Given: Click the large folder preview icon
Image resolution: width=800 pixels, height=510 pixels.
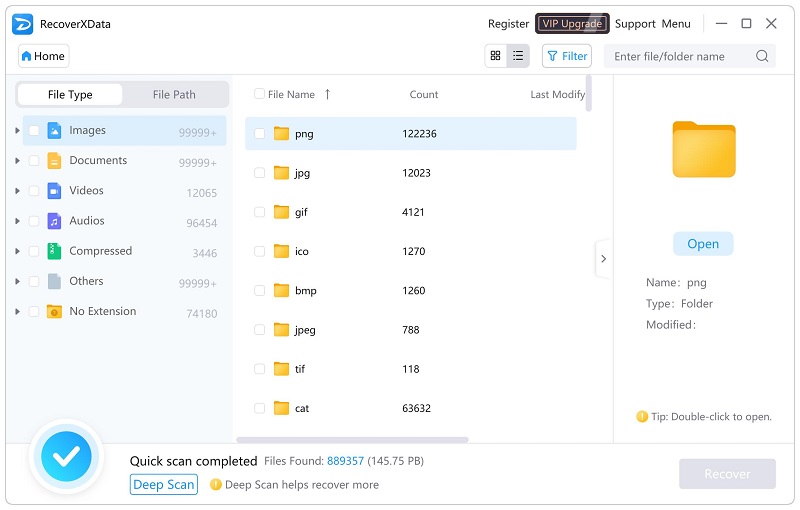Looking at the screenshot, I should point(703,148).
